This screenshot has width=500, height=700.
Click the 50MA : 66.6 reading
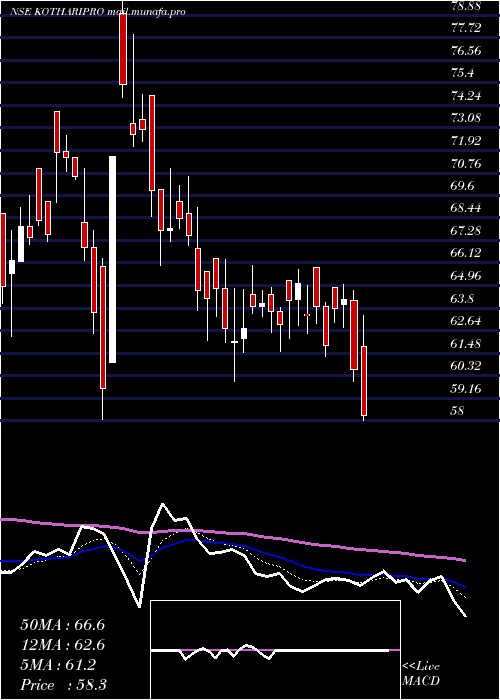point(62,625)
